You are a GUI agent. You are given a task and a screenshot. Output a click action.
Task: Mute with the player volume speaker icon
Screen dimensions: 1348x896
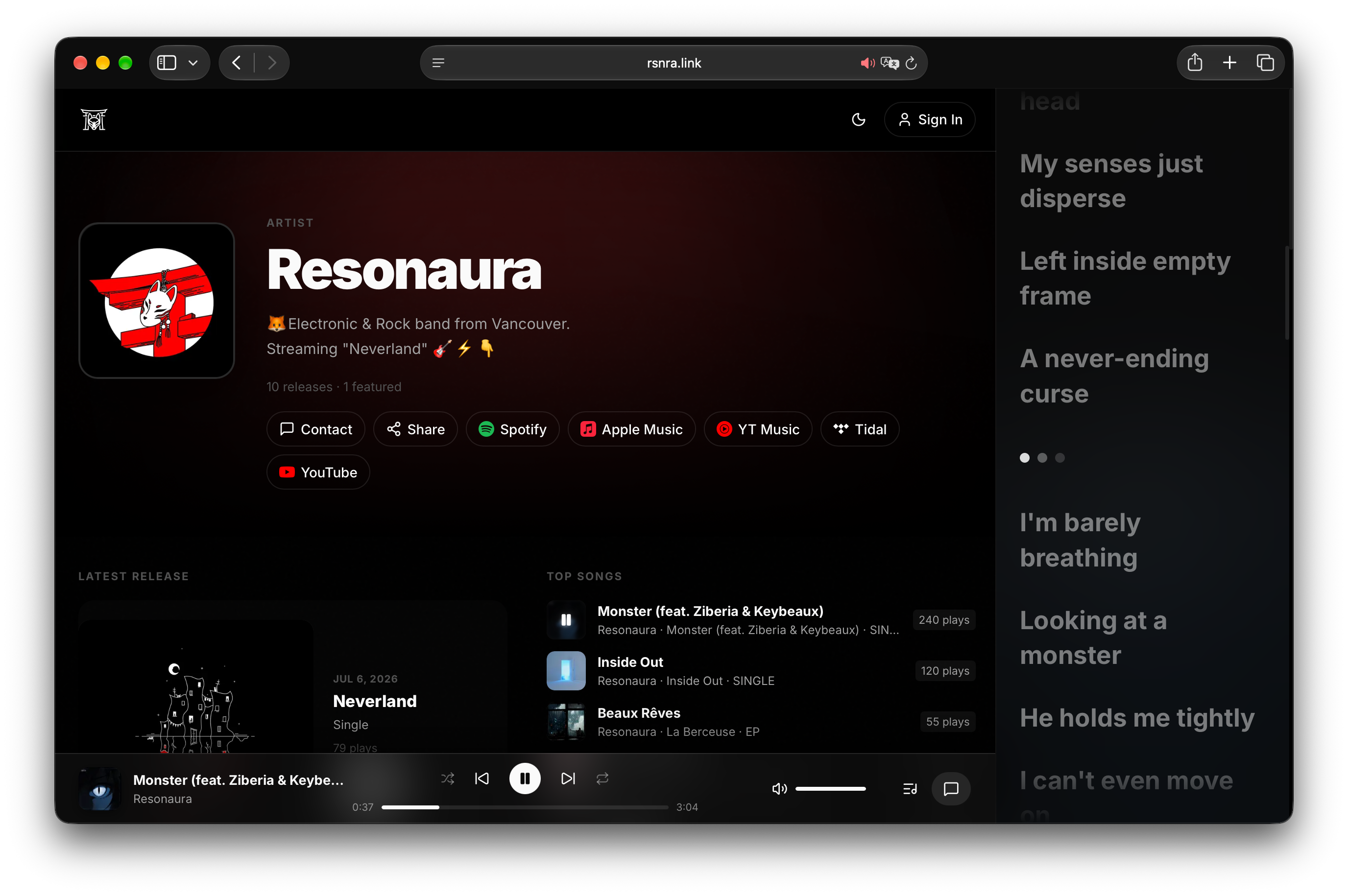coord(779,789)
